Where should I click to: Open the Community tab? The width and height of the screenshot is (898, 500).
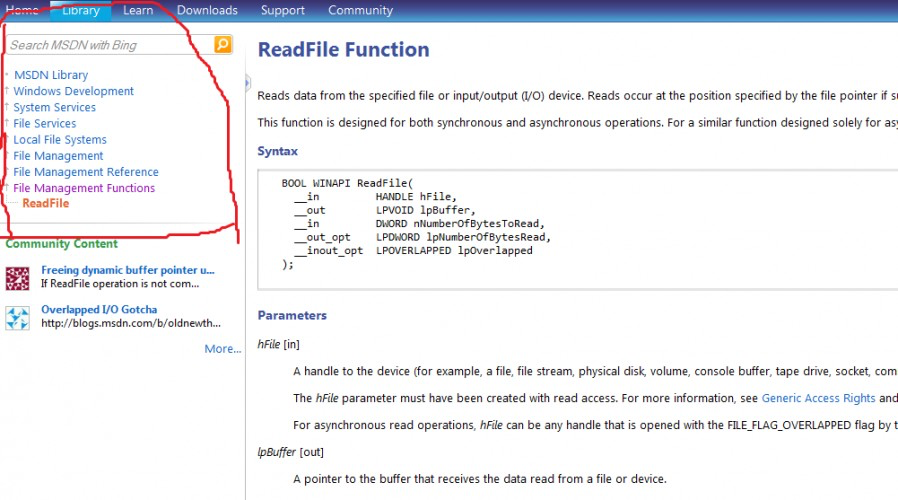tap(361, 10)
